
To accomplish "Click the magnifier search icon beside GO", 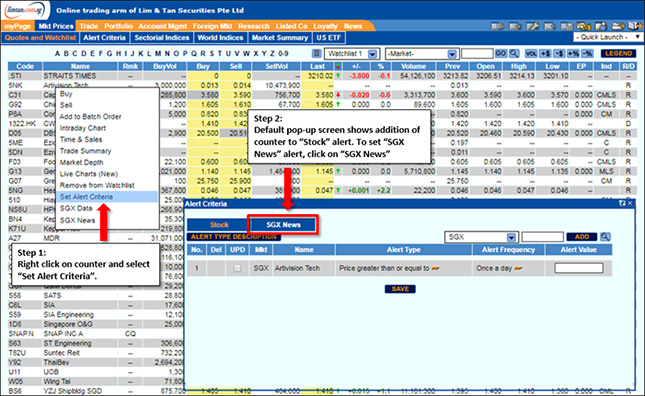I will tap(514, 53).
